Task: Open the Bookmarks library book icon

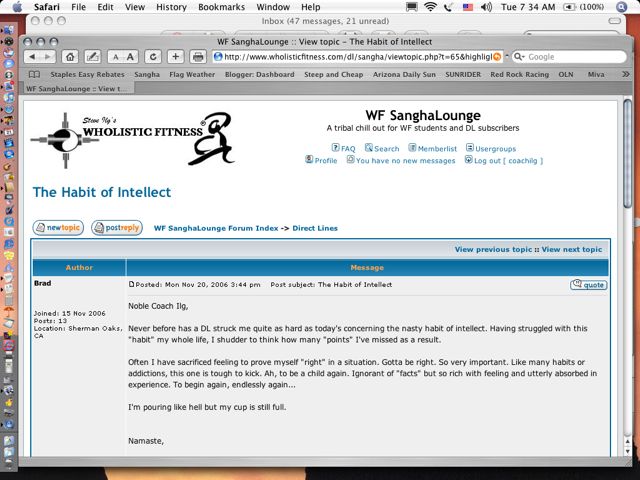Action: click(35, 74)
